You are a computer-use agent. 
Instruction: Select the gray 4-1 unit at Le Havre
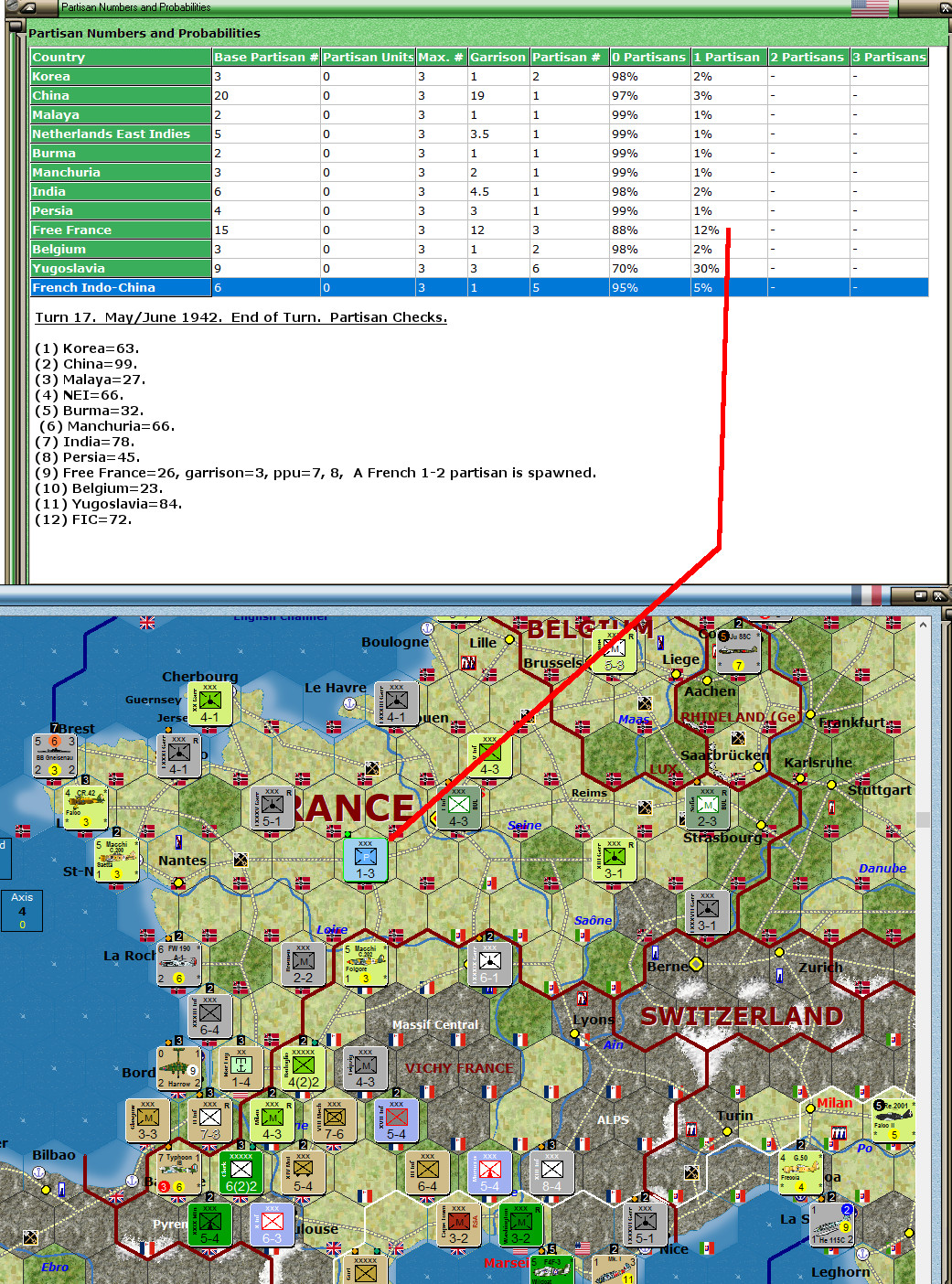(x=396, y=704)
